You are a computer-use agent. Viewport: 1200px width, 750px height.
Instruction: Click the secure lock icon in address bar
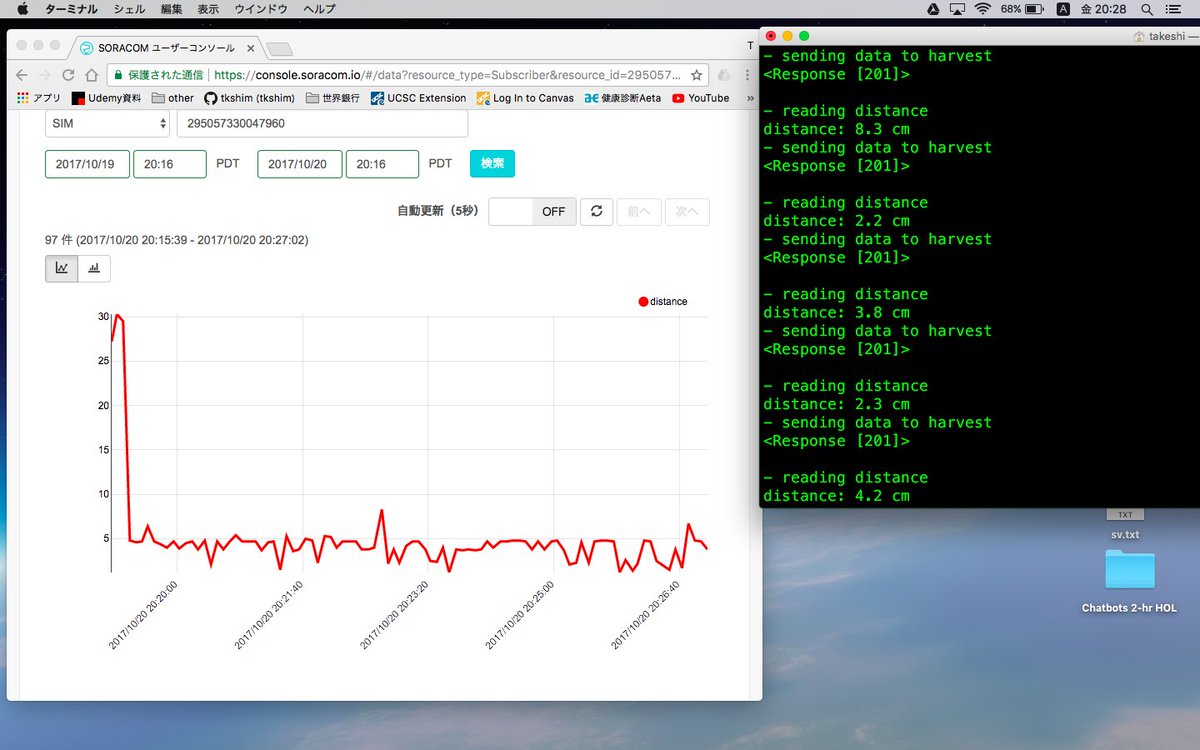118,75
